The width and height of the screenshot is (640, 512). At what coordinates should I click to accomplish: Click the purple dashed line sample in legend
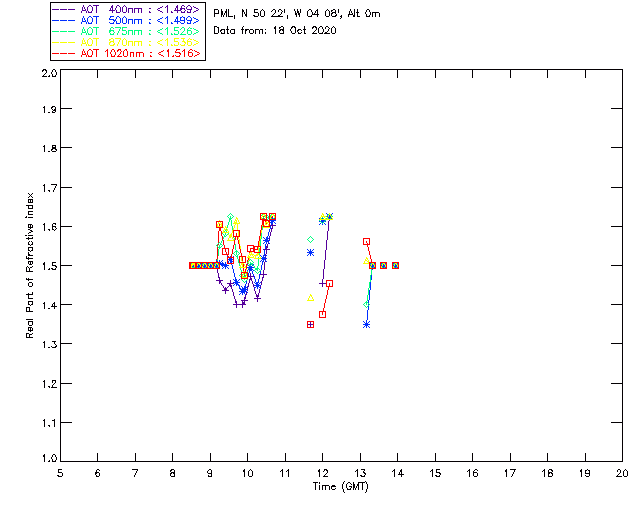tap(64, 9)
